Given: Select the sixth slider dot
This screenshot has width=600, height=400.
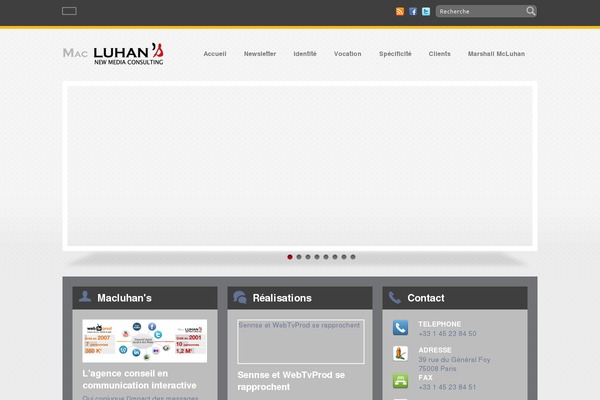Looking at the screenshot, I should pos(335,257).
